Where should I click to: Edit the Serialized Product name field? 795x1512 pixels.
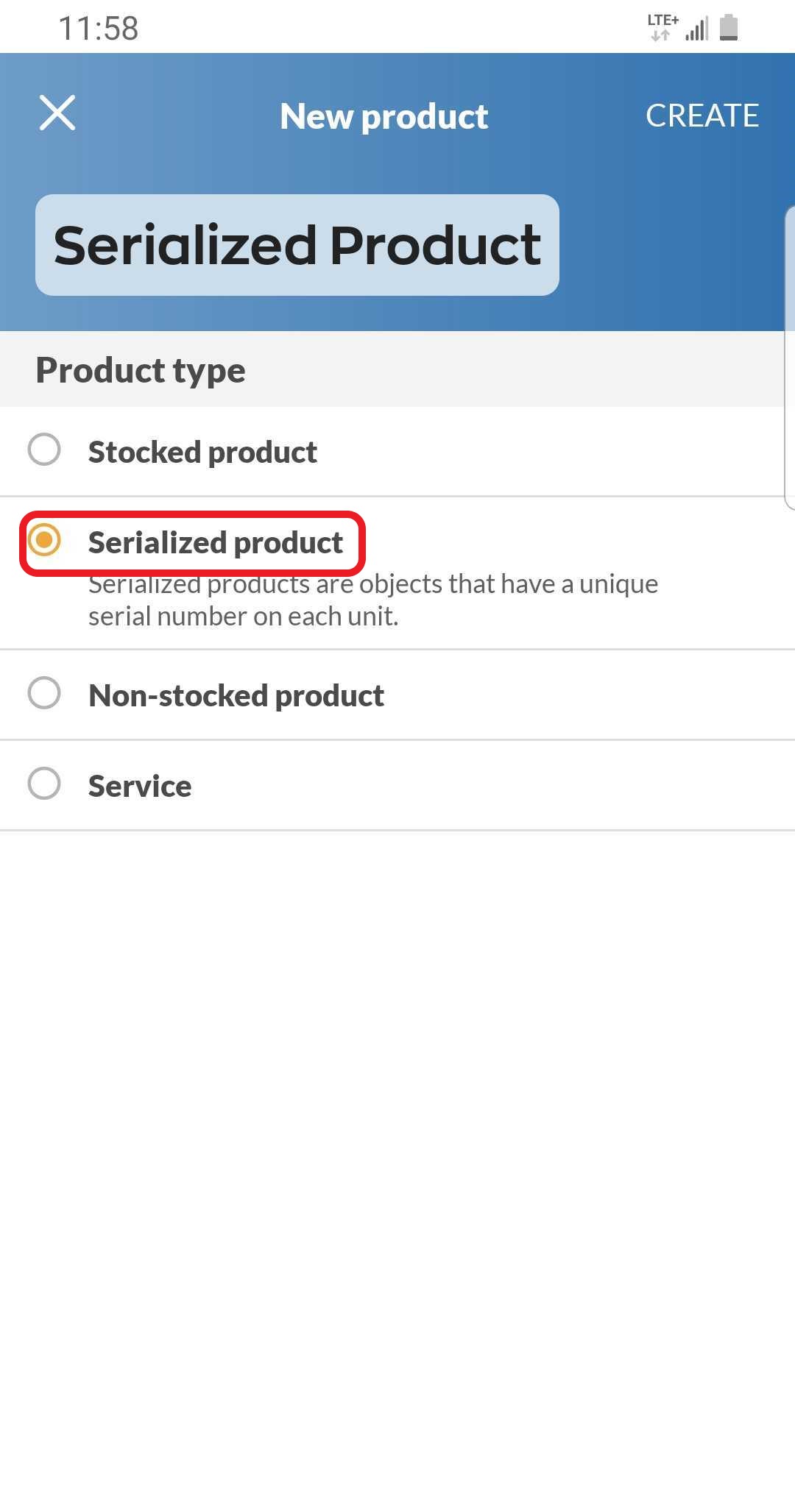point(297,245)
